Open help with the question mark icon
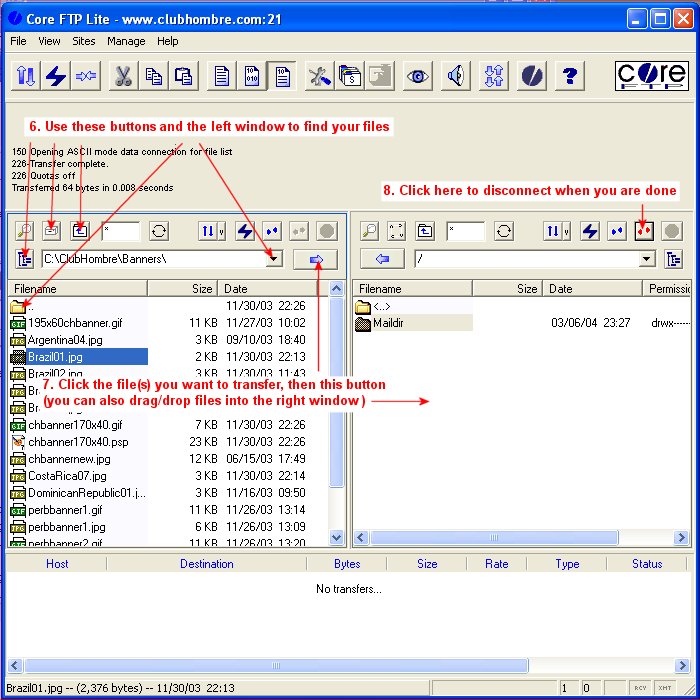 point(570,76)
